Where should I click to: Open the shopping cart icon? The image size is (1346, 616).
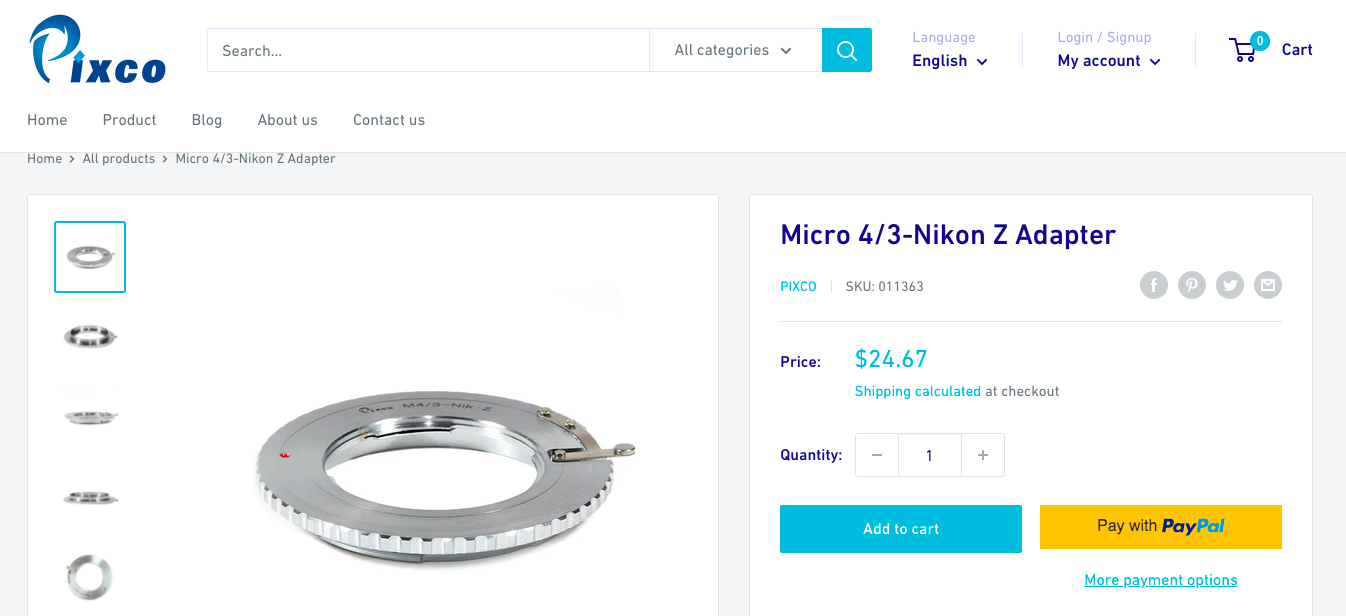point(1244,50)
